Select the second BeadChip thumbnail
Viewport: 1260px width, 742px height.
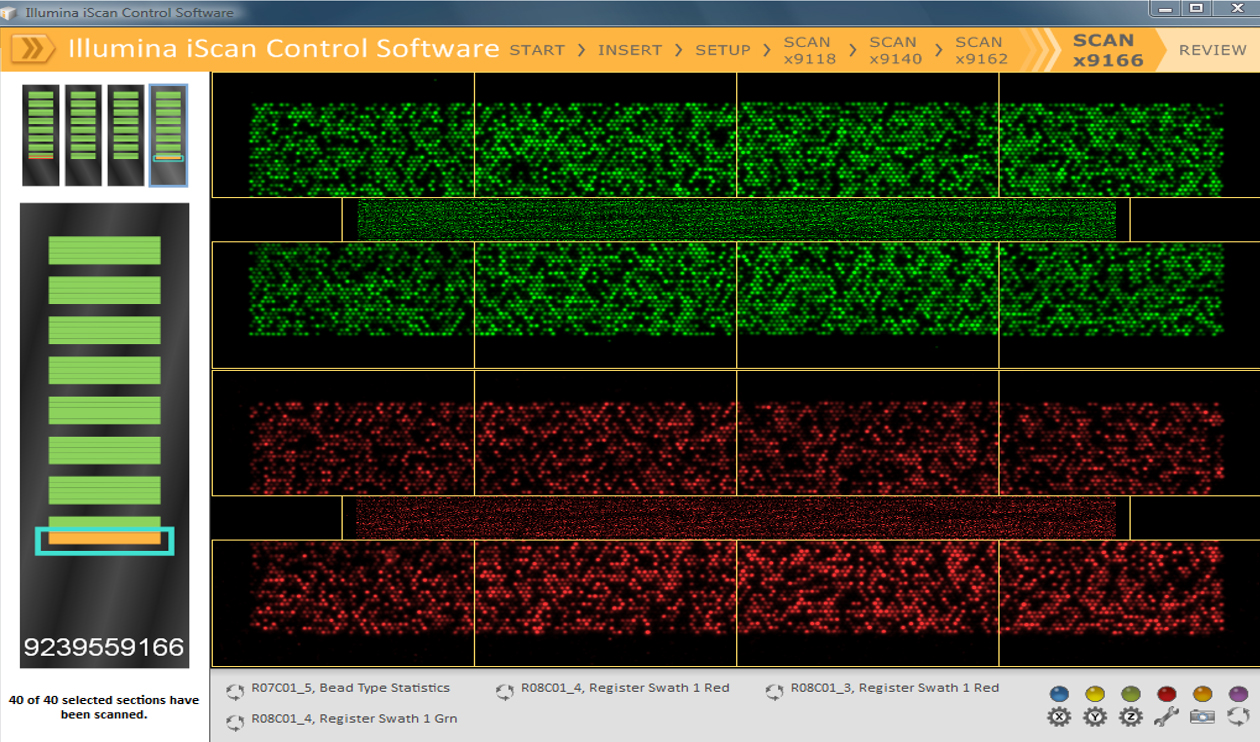(83, 135)
